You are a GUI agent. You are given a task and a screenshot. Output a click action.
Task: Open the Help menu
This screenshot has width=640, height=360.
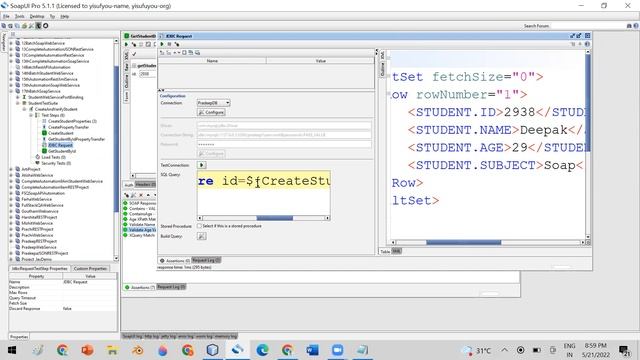64,16
